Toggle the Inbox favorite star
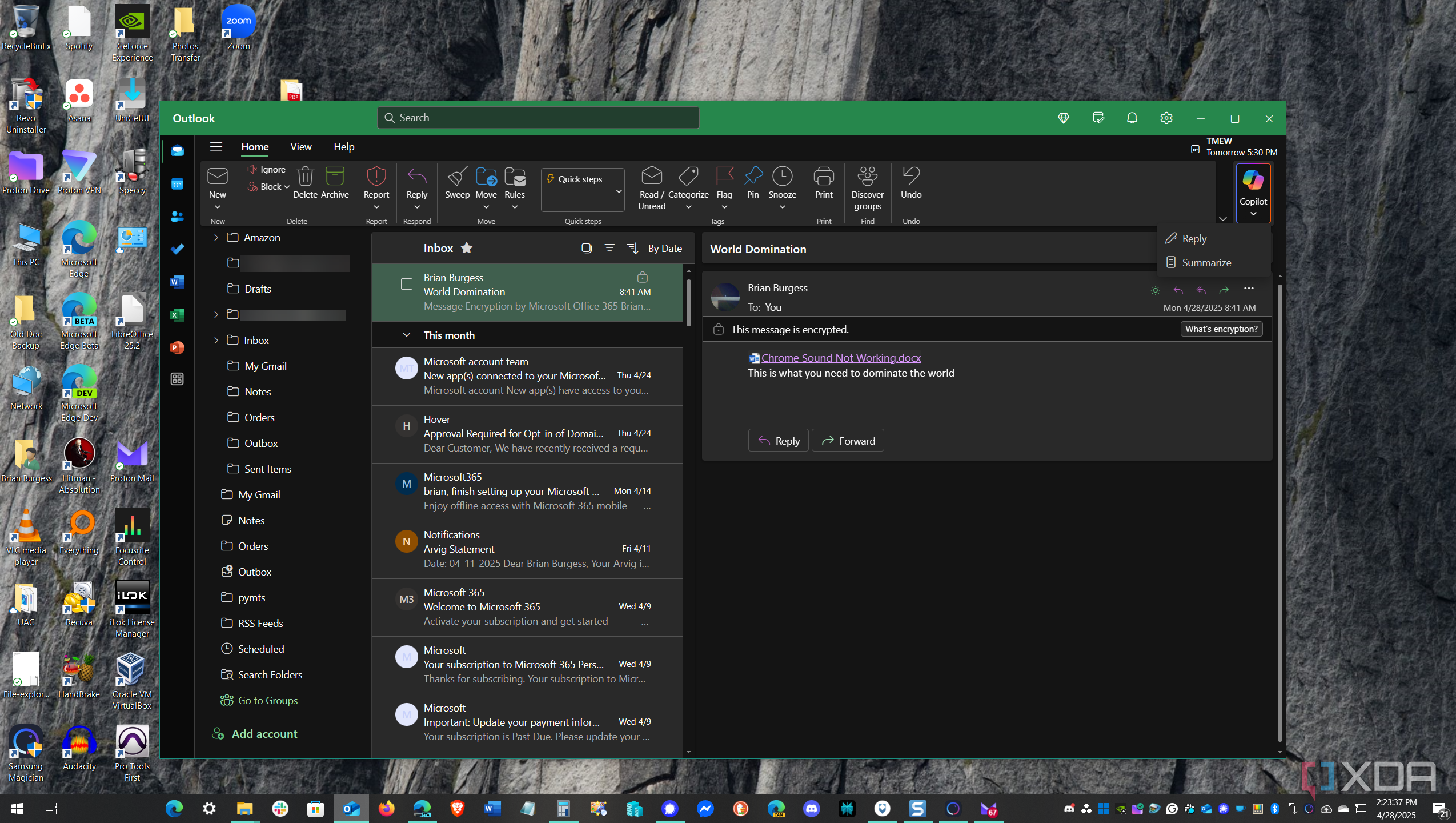This screenshot has width=1456, height=823. [467, 248]
